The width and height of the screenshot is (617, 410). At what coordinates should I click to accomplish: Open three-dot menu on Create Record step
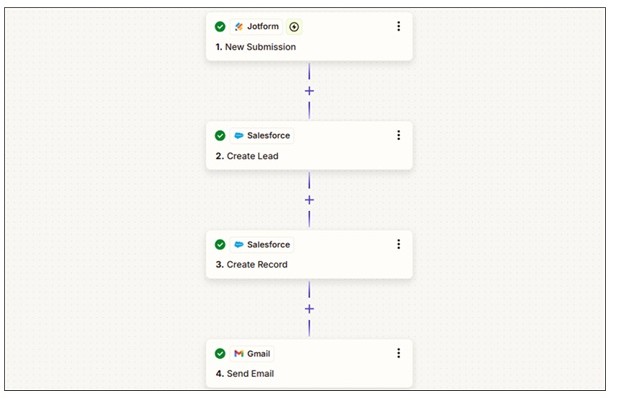398,245
